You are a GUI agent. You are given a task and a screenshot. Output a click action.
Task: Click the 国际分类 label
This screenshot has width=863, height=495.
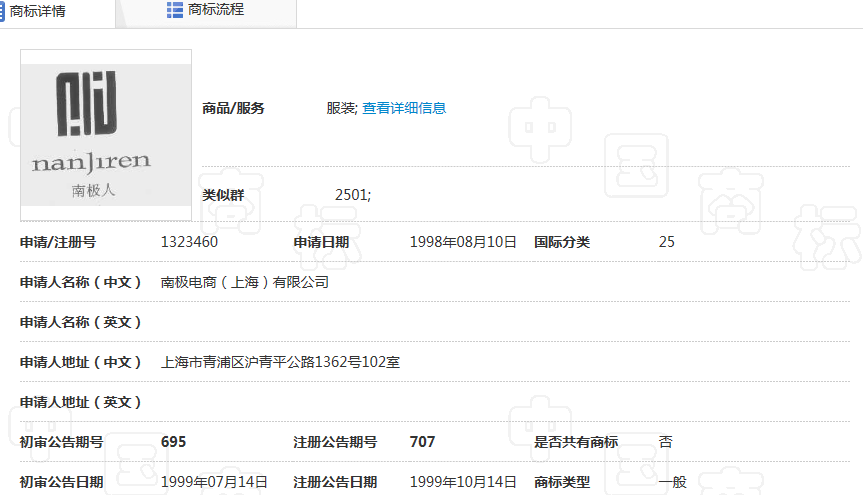click(561, 242)
